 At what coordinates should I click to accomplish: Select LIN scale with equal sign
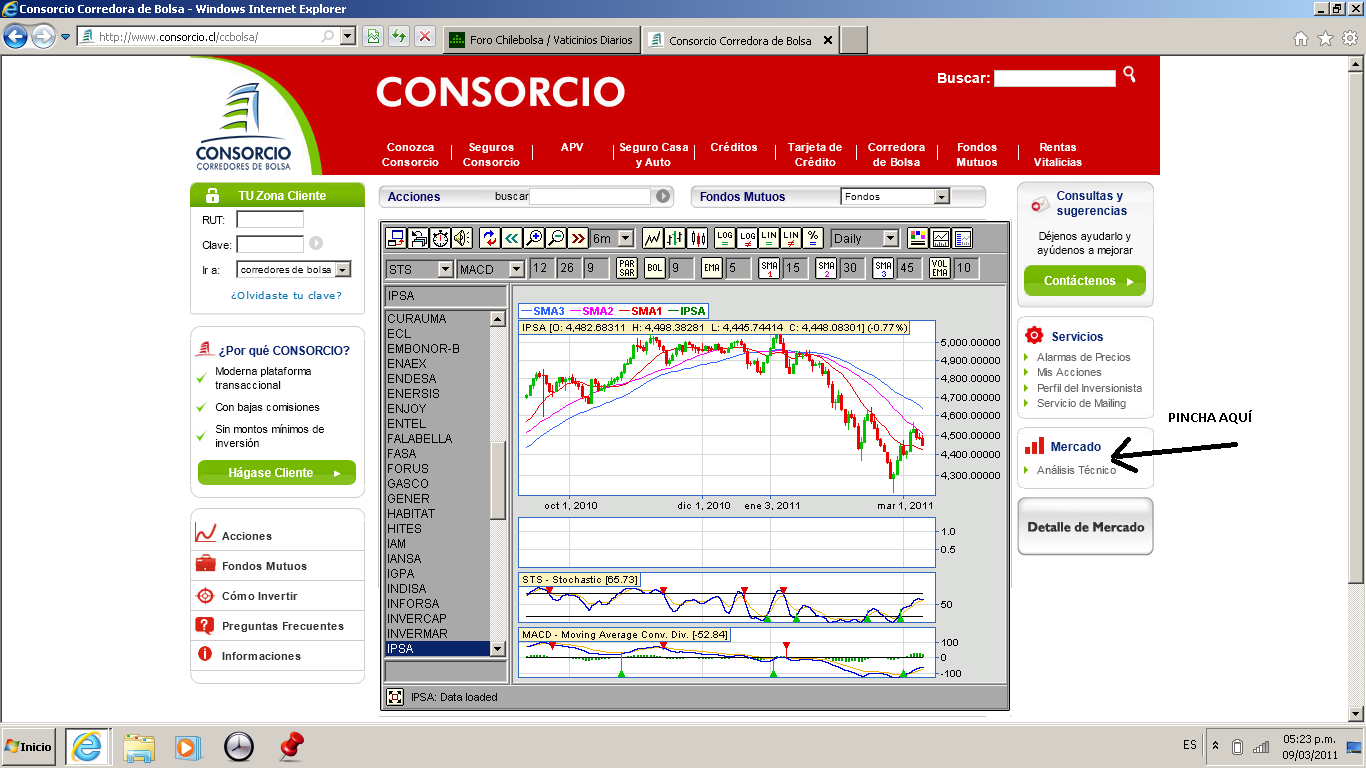point(769,238)
